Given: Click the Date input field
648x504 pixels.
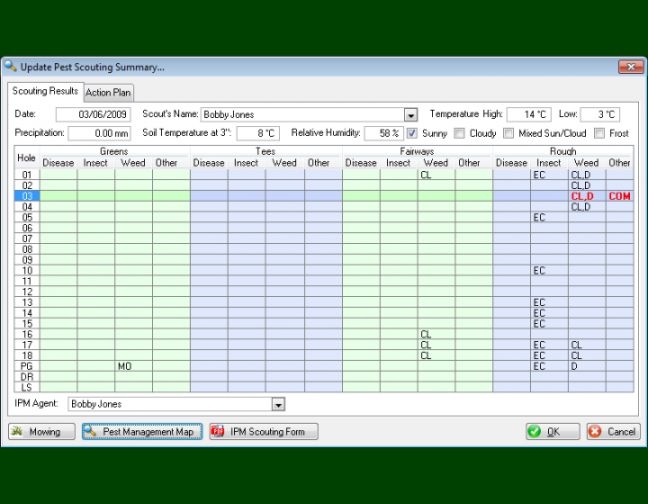Looking at the screenshot, I should [x=92, y=115].
